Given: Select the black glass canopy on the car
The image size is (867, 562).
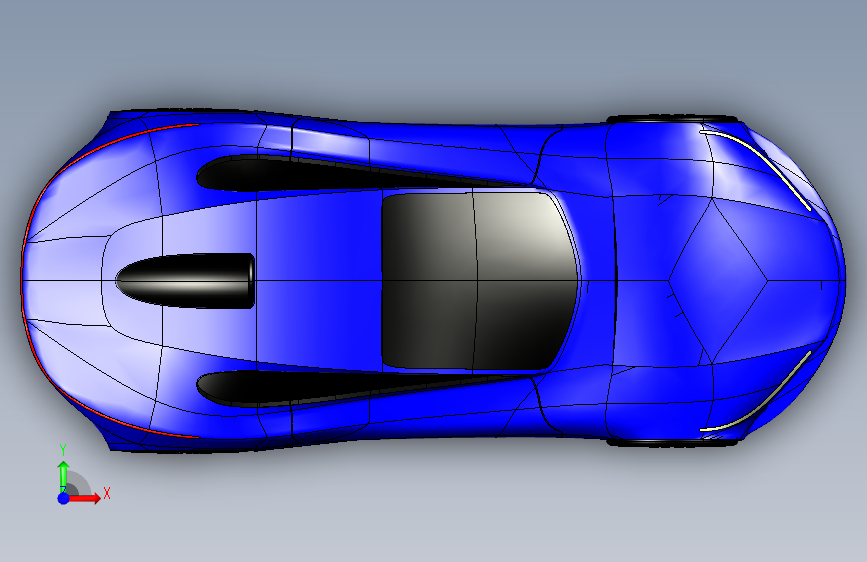Looking at the screenshot, I should pyautogui.click(x=479, y=280).
